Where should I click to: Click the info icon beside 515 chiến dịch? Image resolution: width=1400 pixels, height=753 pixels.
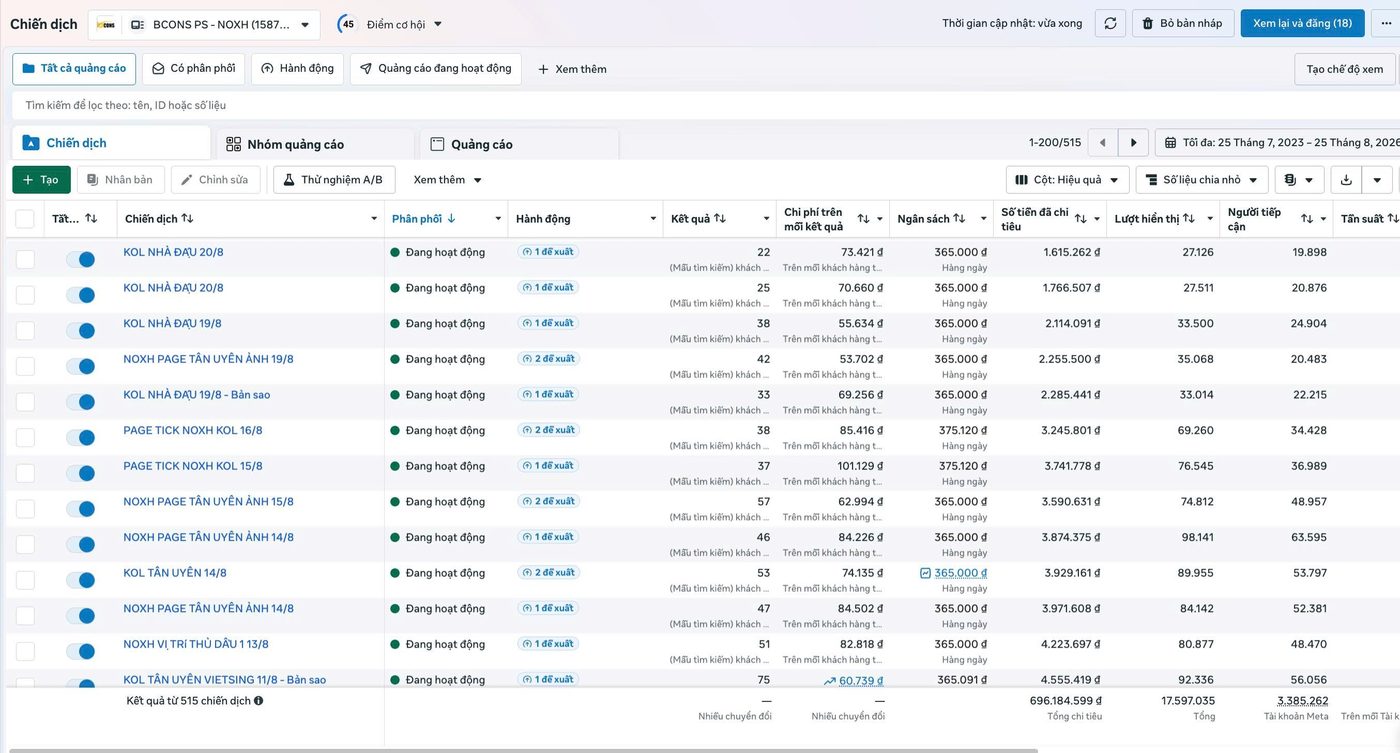259,701
